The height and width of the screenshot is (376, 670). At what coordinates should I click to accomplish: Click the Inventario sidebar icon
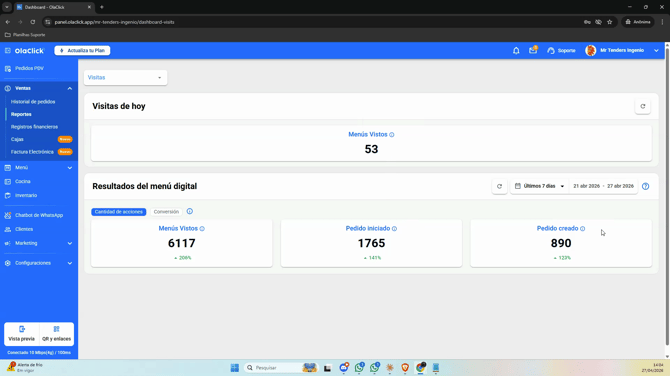coord(8,195)
